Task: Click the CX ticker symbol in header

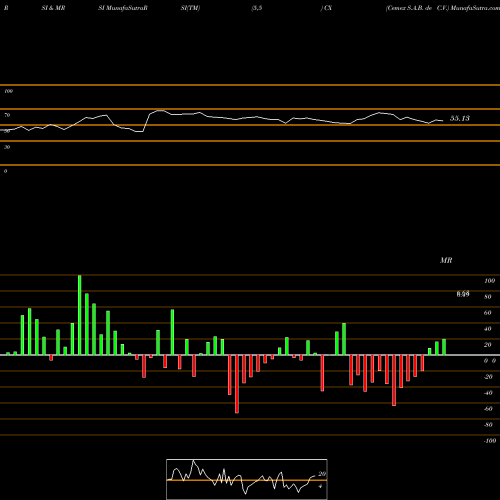Action: click(328, 8)
